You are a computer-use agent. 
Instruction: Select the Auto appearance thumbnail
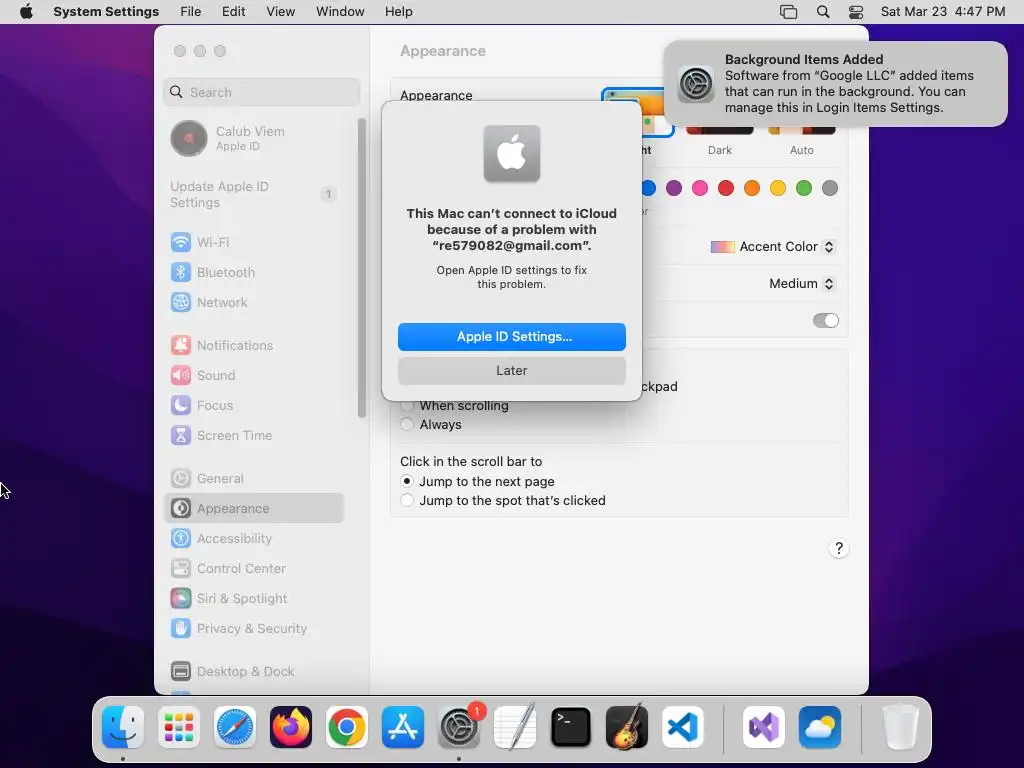[x=802, y=131]
